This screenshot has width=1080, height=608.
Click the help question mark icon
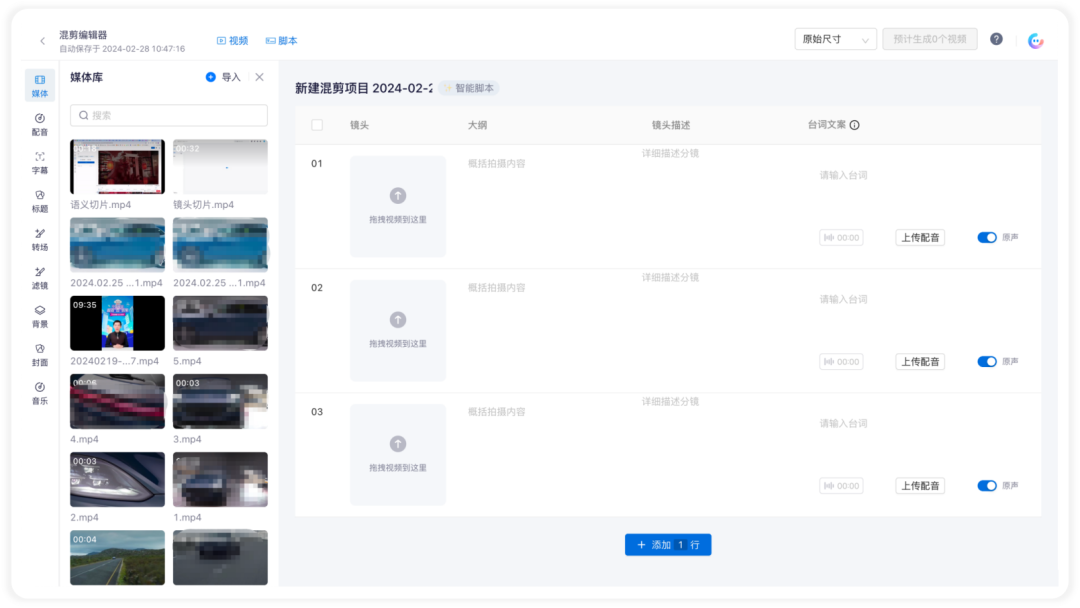pyautogui.click(x=996, y=39)
